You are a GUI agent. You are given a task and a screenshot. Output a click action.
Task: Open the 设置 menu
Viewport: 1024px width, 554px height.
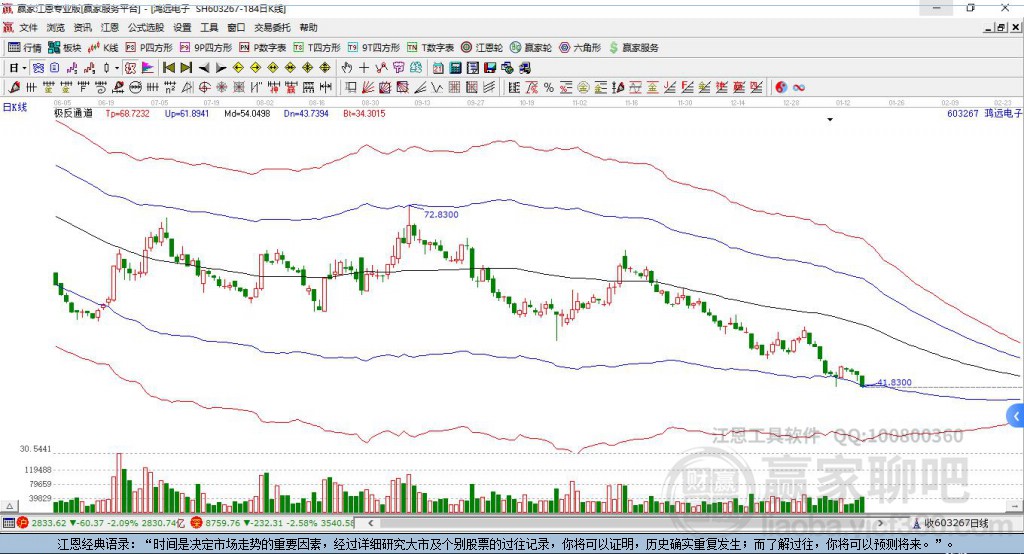click(182, 27)
